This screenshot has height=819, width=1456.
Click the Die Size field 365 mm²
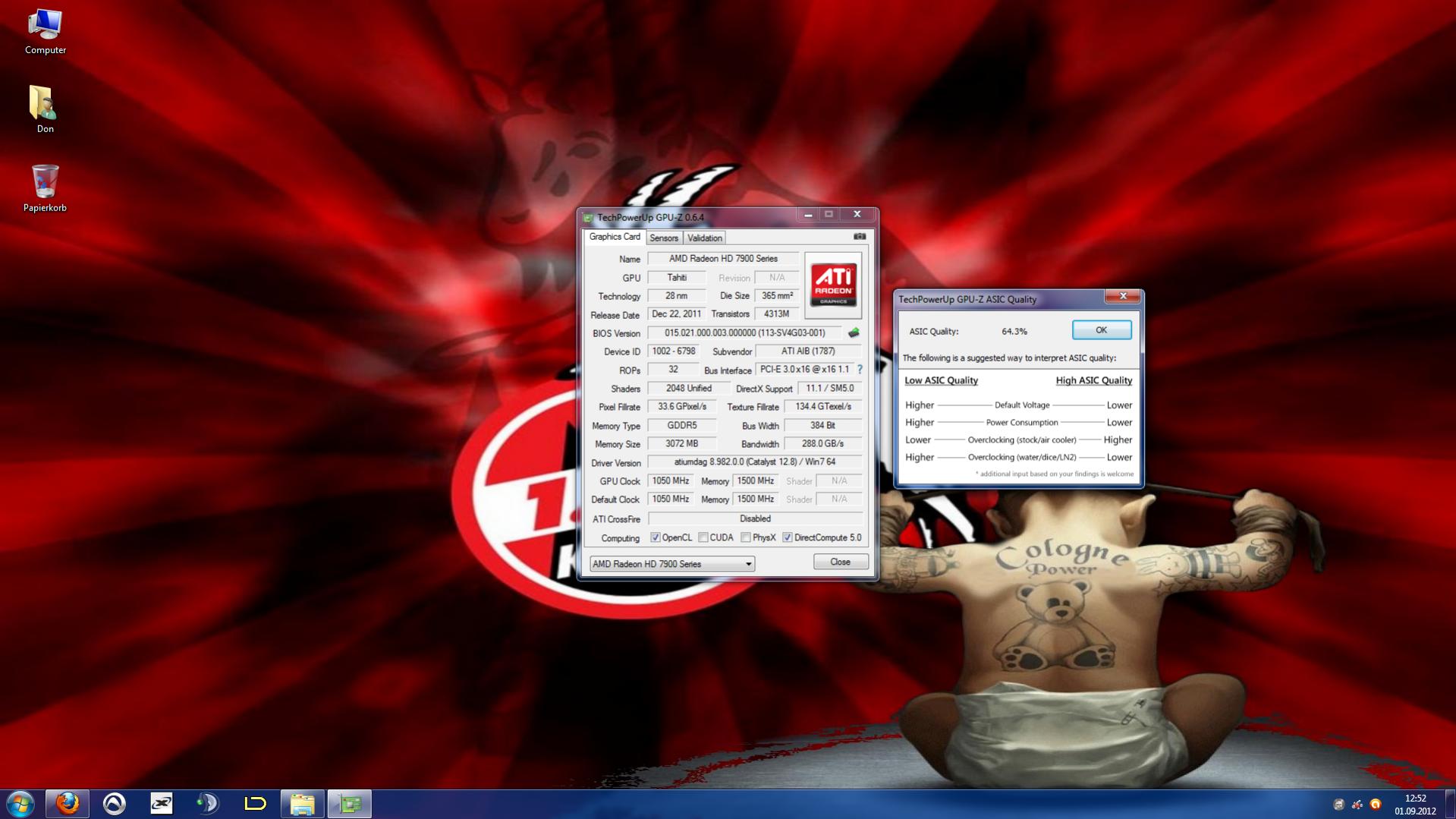click(777, 296)
